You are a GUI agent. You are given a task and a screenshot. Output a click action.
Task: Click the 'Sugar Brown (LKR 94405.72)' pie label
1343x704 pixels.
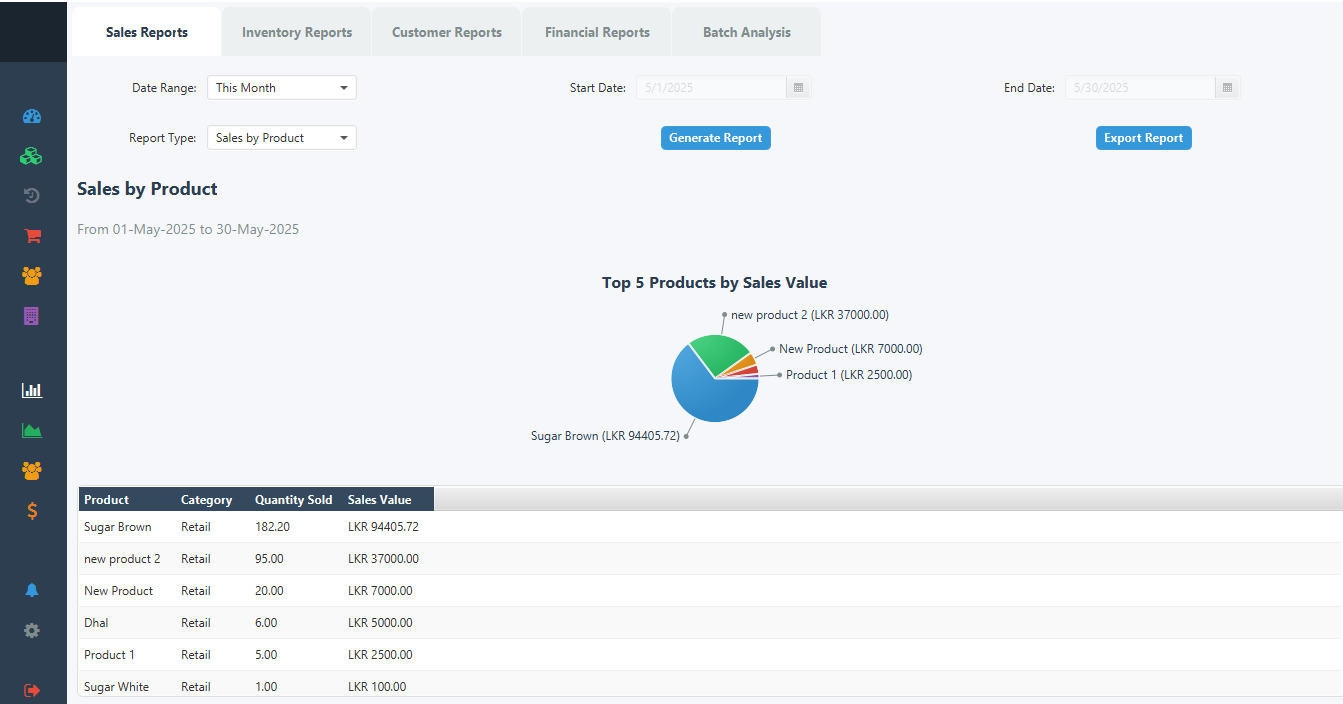605,436
